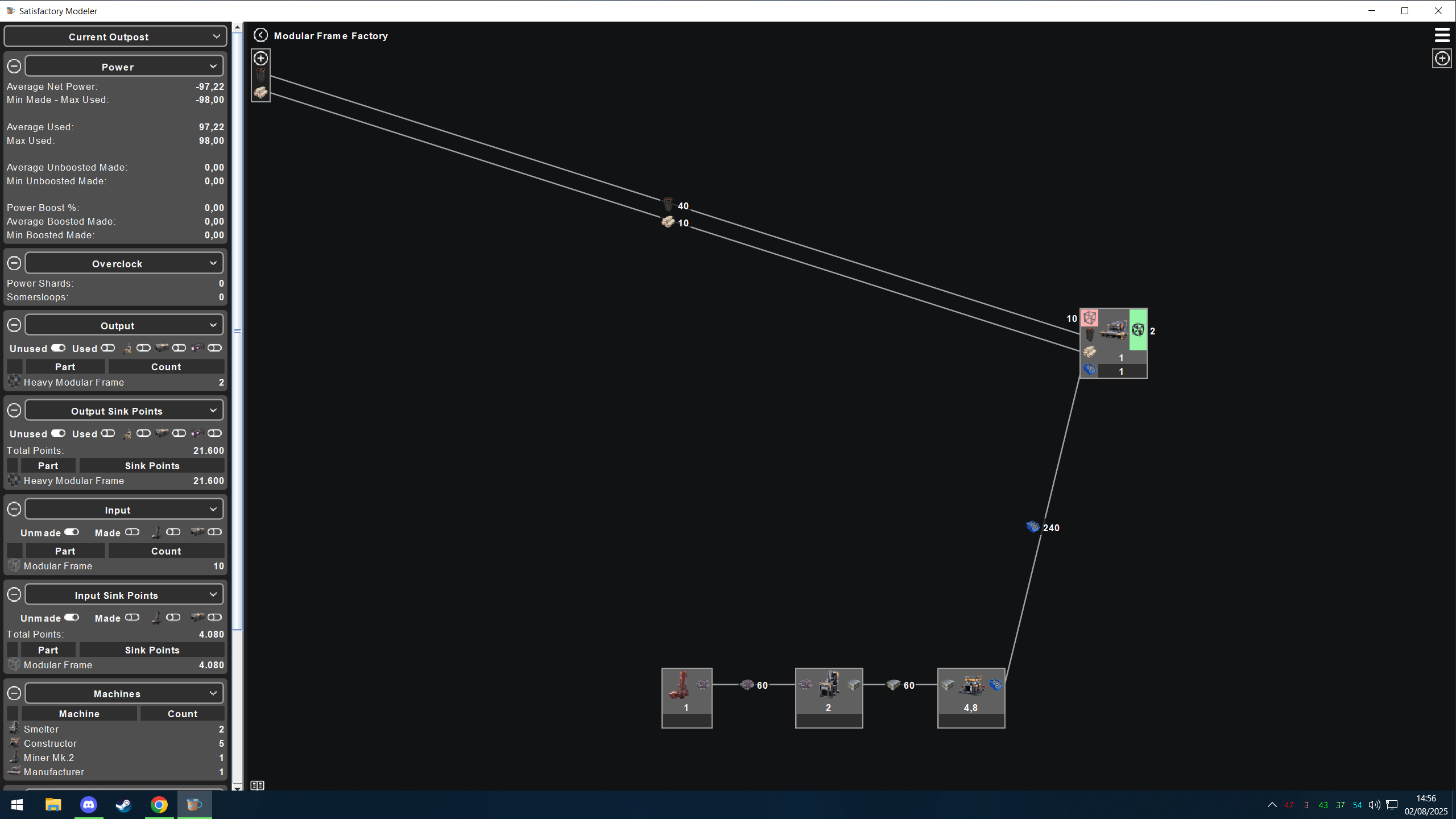Sort Output table by Part column header
This screenshot has height=819, width=1456.
[65, 367]
